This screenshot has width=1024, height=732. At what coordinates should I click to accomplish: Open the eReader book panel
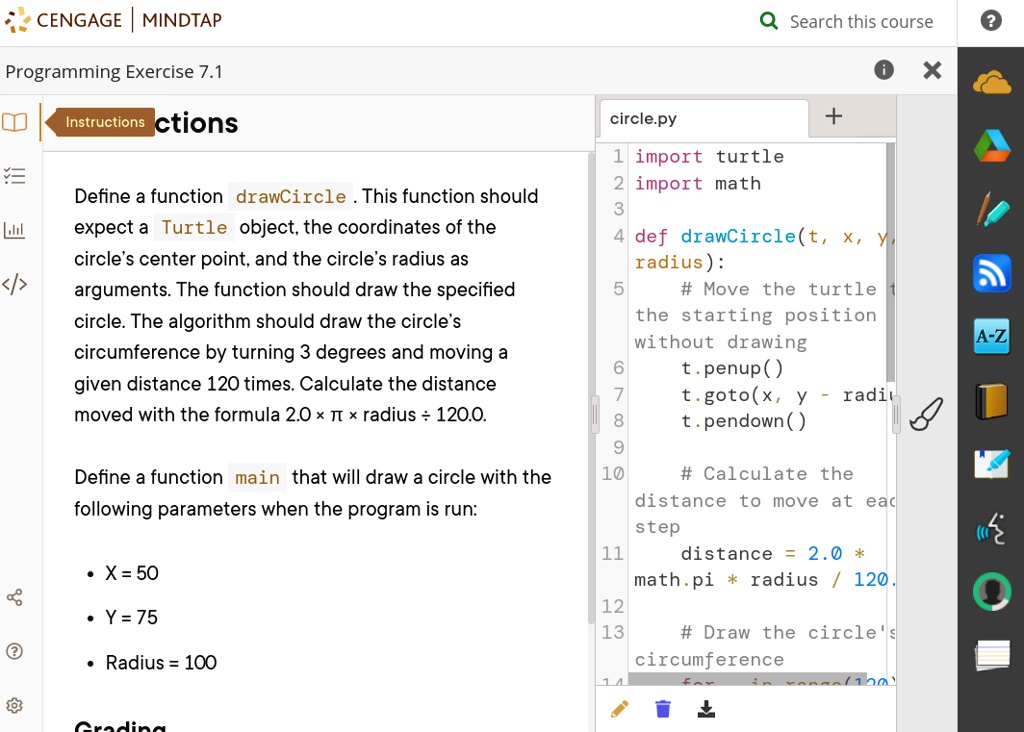pyautogui.click(x=14, y=122)
